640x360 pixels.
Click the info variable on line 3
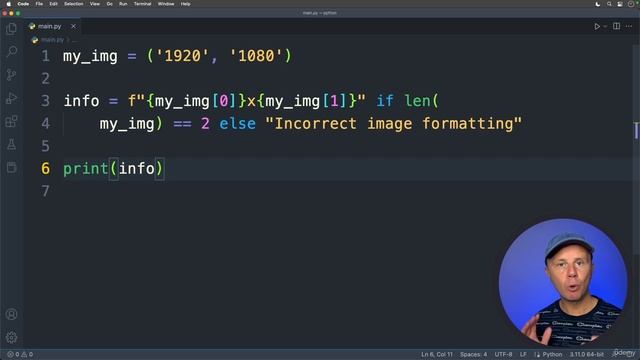pyautogui.click(x=81, y=101)
